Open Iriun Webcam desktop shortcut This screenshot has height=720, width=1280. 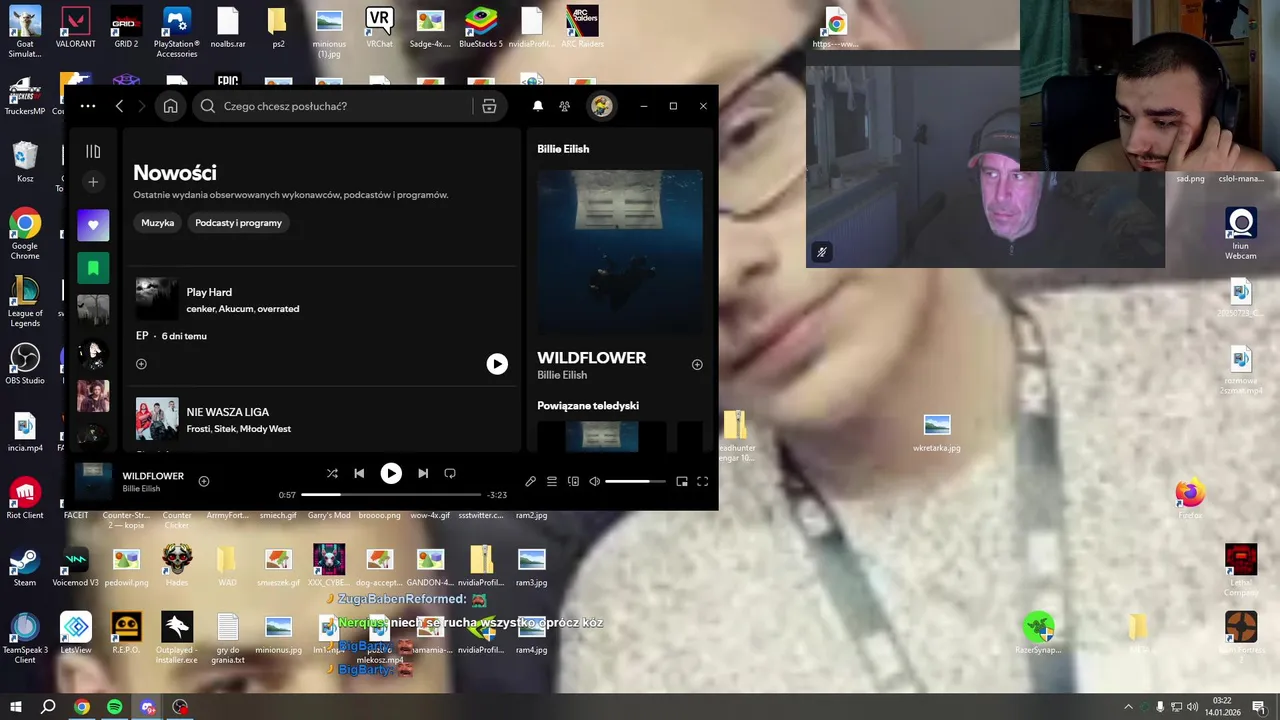1241,234
